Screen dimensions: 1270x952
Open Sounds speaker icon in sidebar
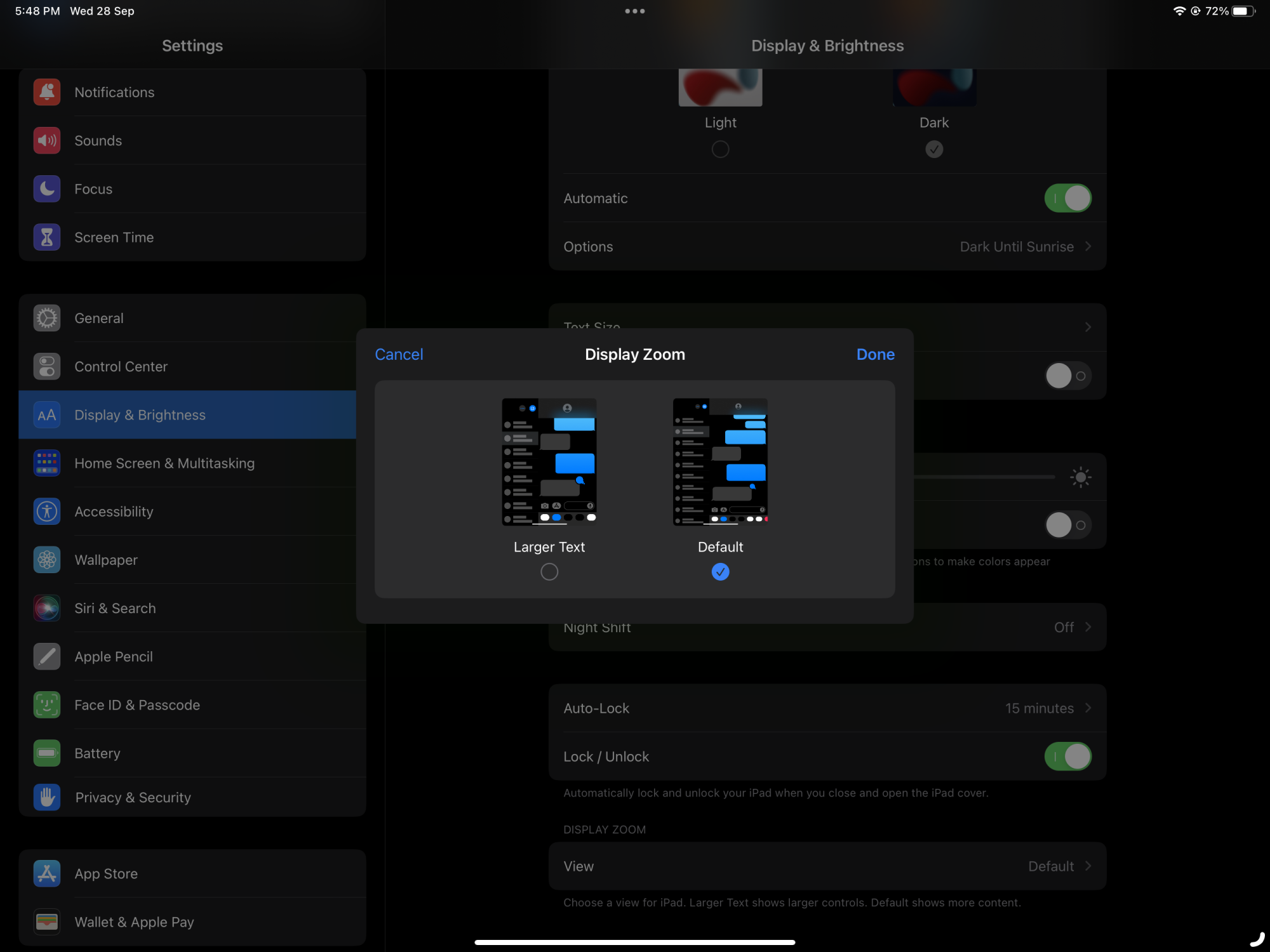[47, 141]
